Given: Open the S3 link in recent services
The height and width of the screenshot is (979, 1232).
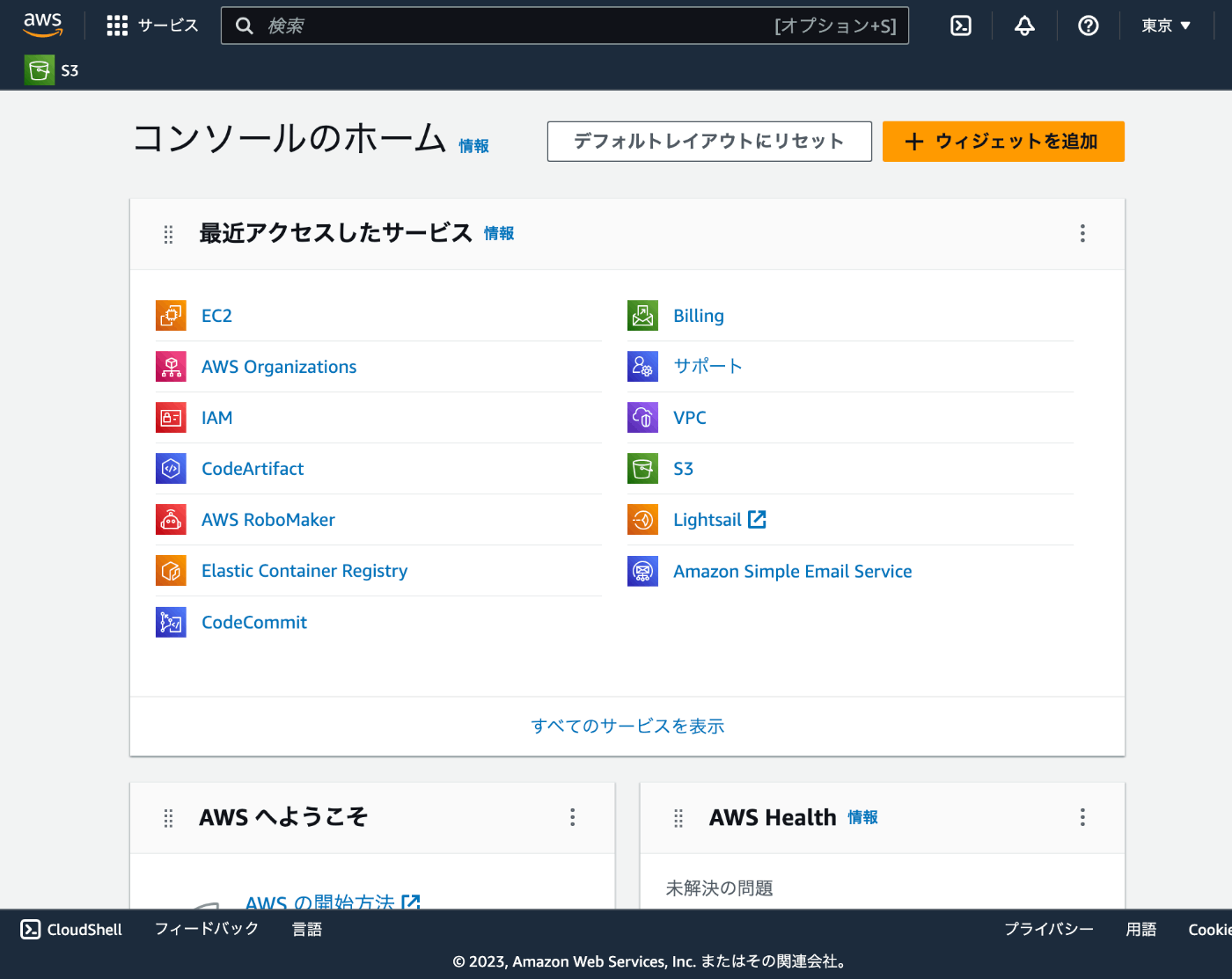Looking at the screenshot, I should point(684,469).
